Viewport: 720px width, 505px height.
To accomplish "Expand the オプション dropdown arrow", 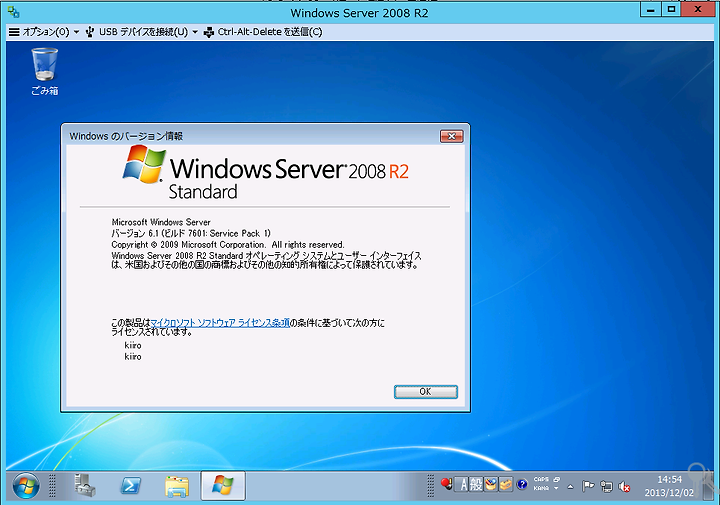I will 76,32.
